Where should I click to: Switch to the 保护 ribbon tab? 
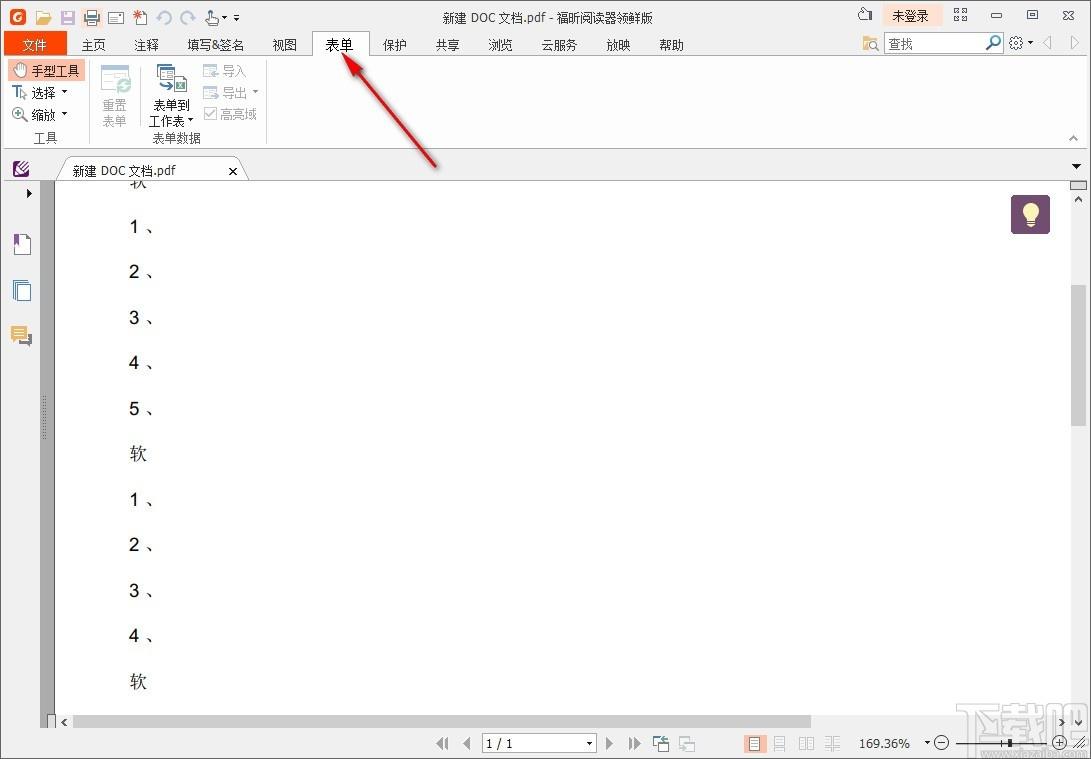[x=395, y=45]
